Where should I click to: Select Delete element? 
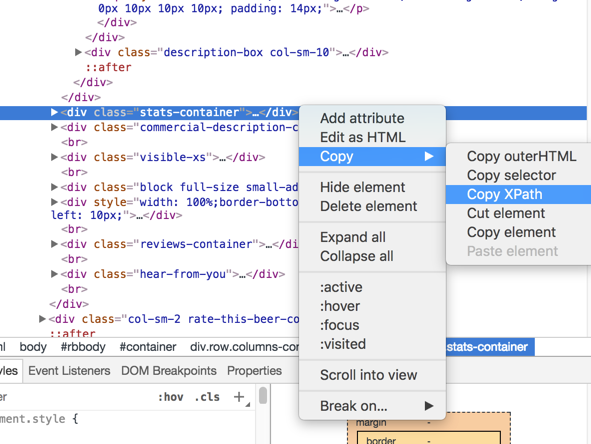point(372,206)
